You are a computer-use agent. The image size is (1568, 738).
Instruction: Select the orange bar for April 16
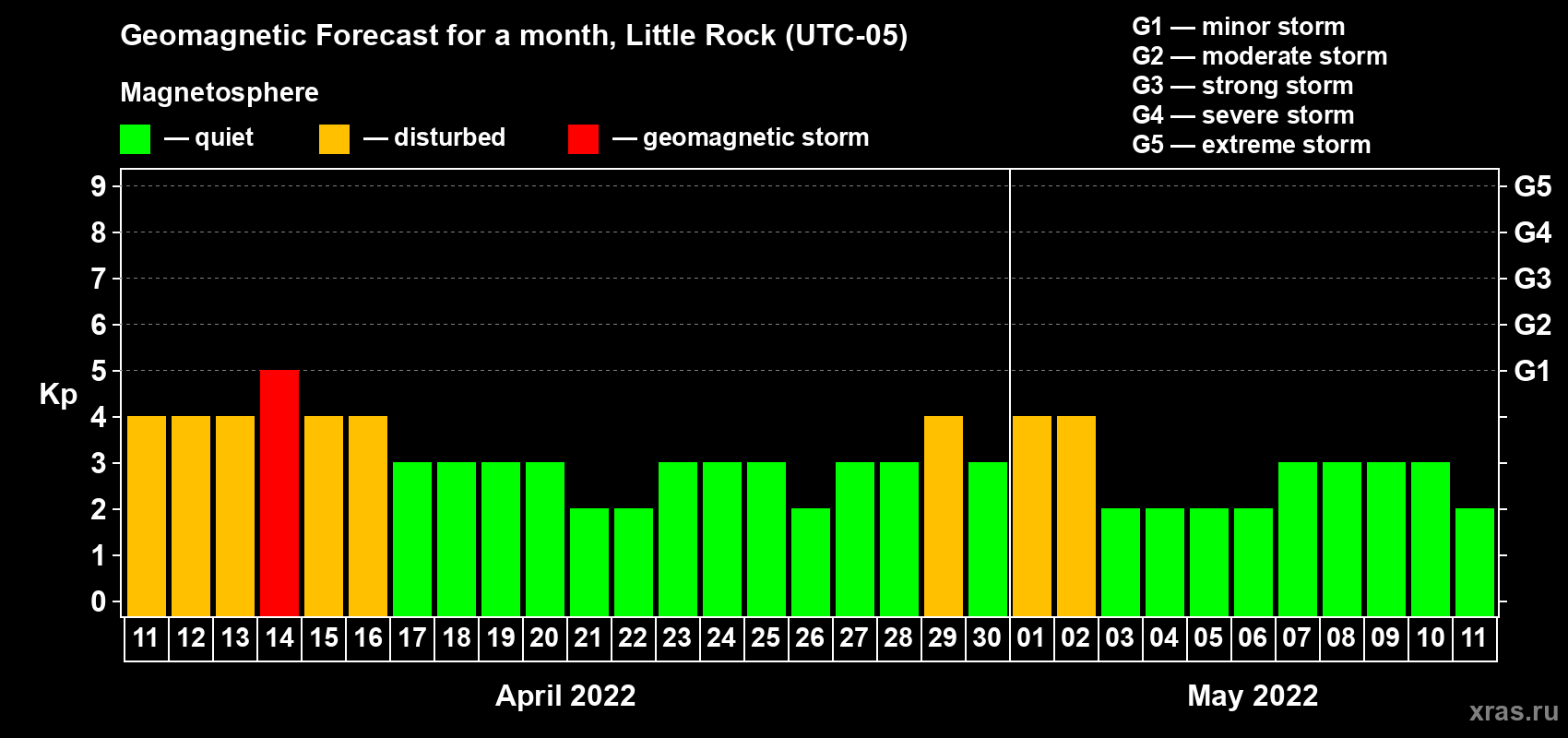click(x=368, y=516)
